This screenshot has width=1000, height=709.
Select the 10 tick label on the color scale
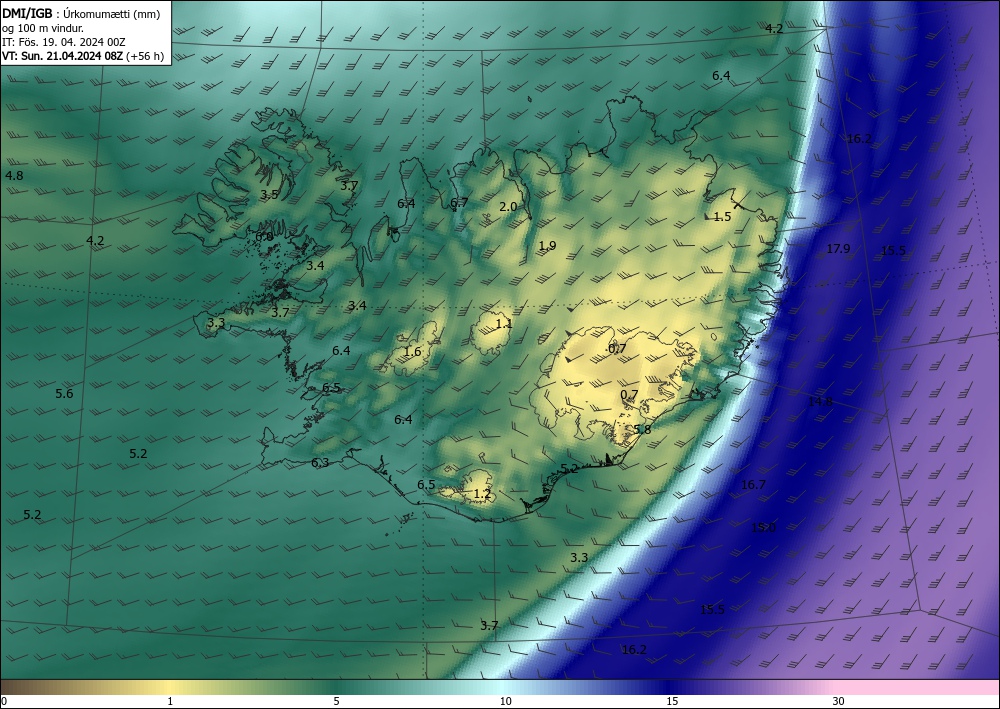505,701
